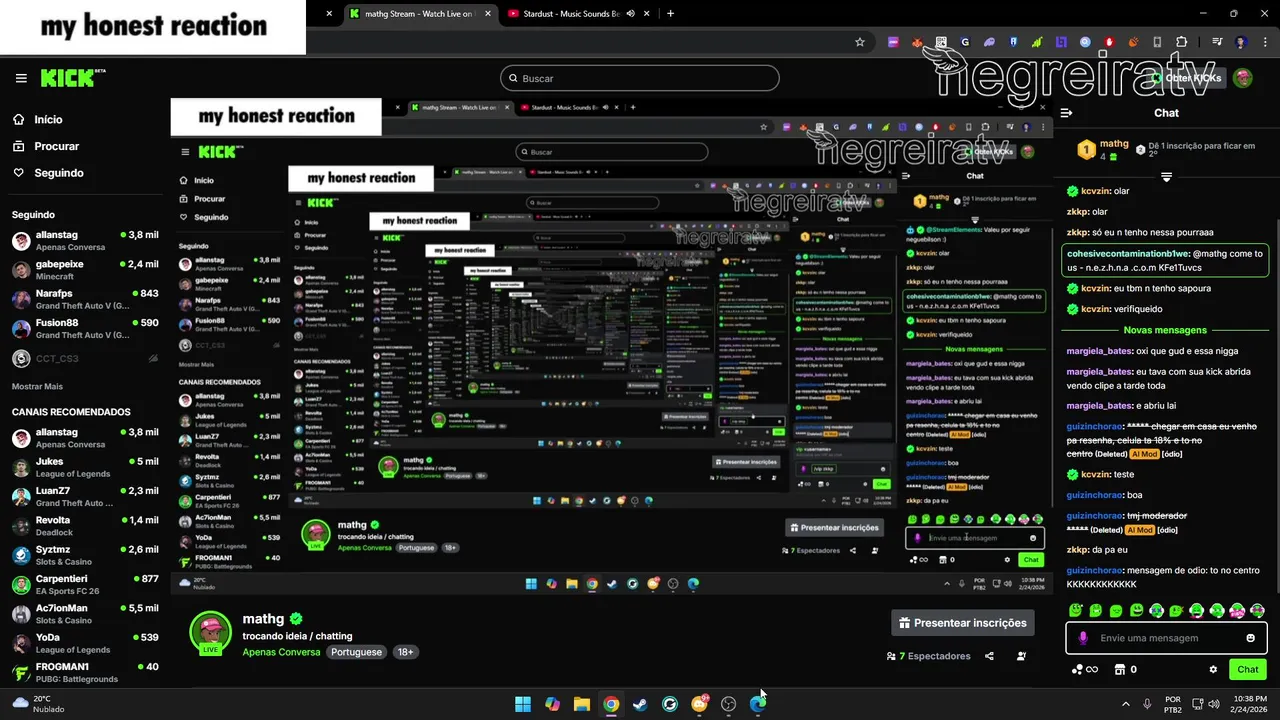Open Revolta Deadlock channel
Screen dimensions: 1280x720
tap(85, 526)
